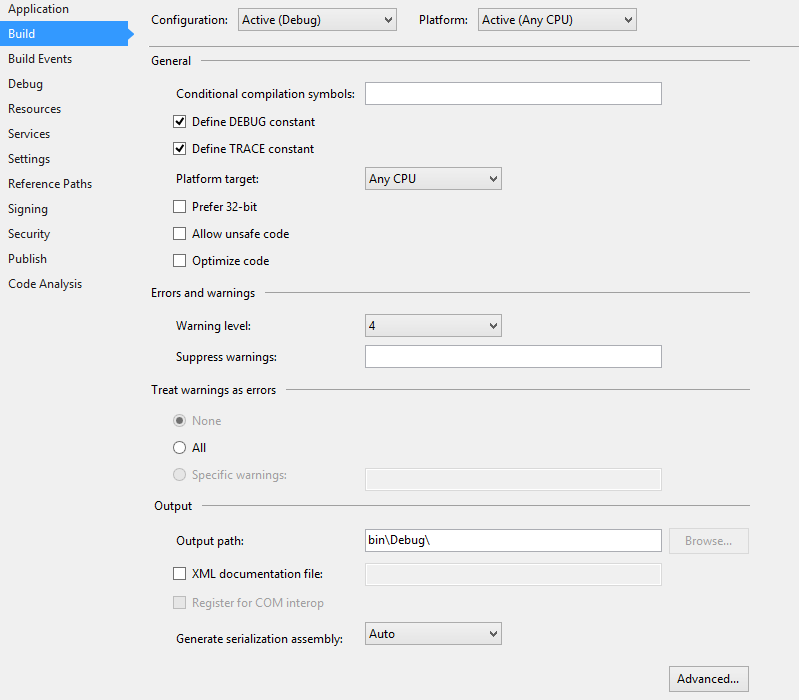Go to the Debug tab
Viewport: 799px width, 700px height.
25,84
